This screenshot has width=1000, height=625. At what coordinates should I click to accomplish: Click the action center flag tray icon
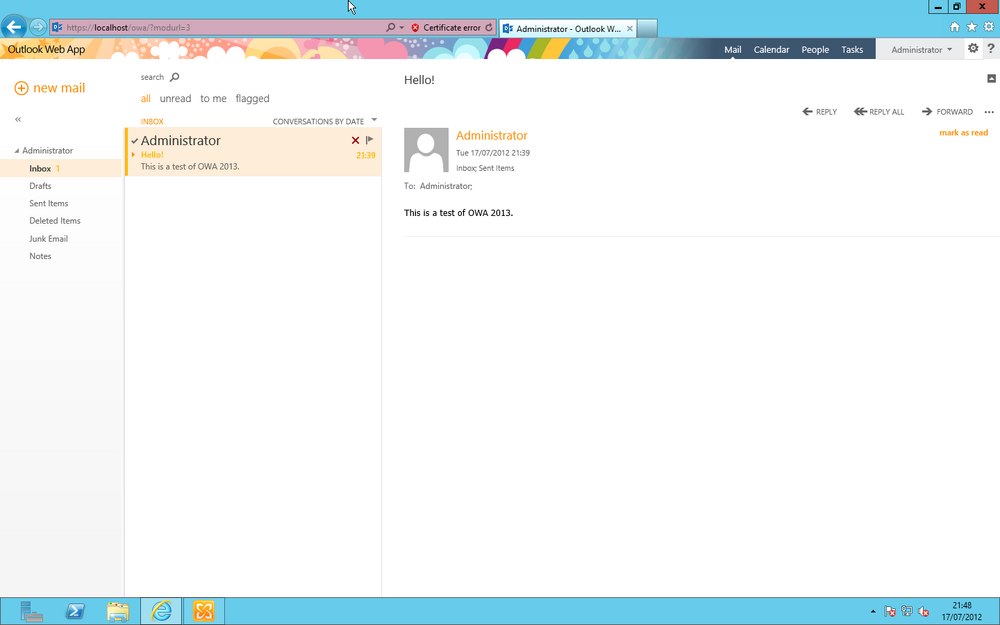[x=890, y=612]
